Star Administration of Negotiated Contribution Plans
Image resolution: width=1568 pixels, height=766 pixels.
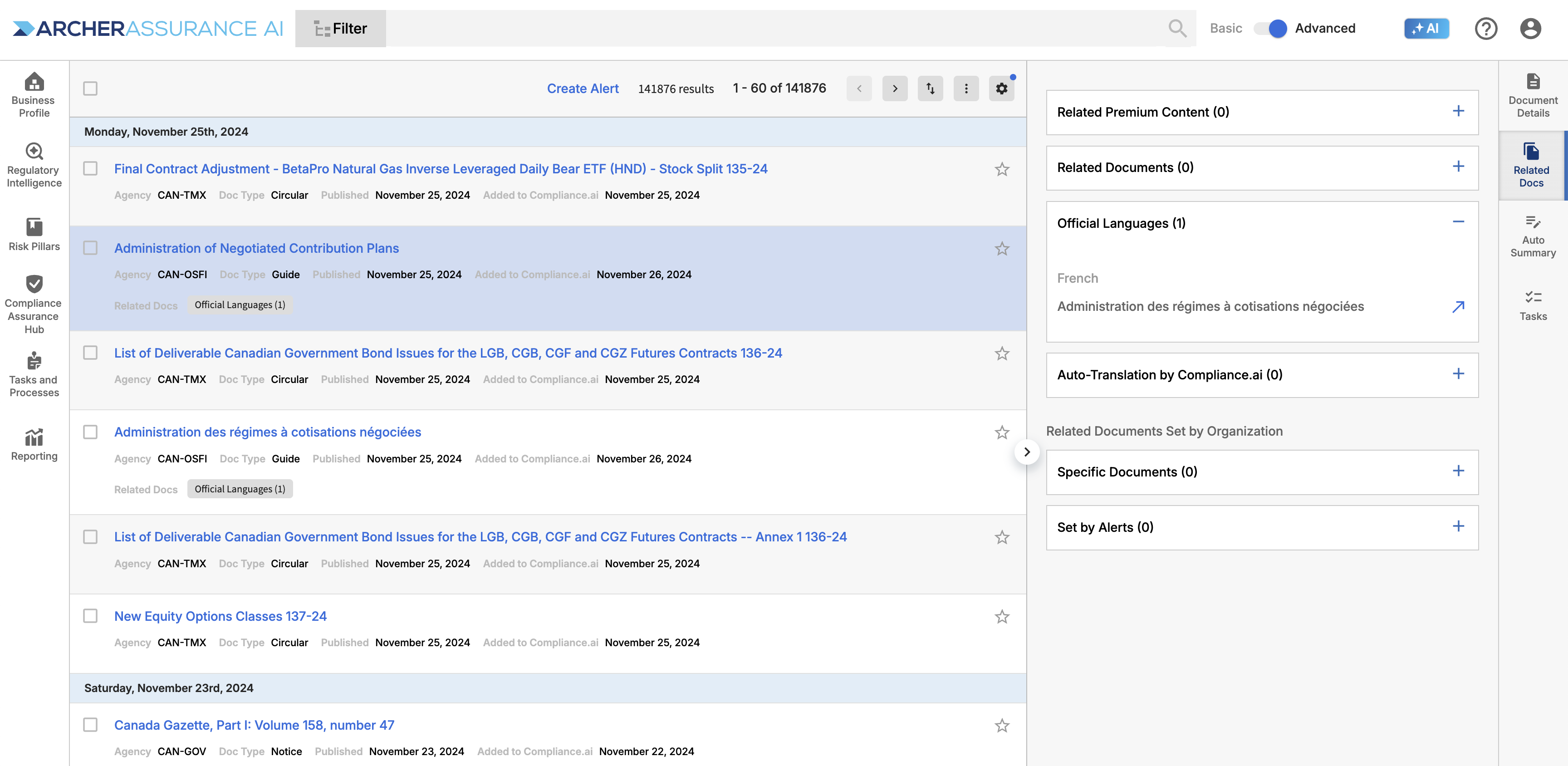coord(1002,248)
